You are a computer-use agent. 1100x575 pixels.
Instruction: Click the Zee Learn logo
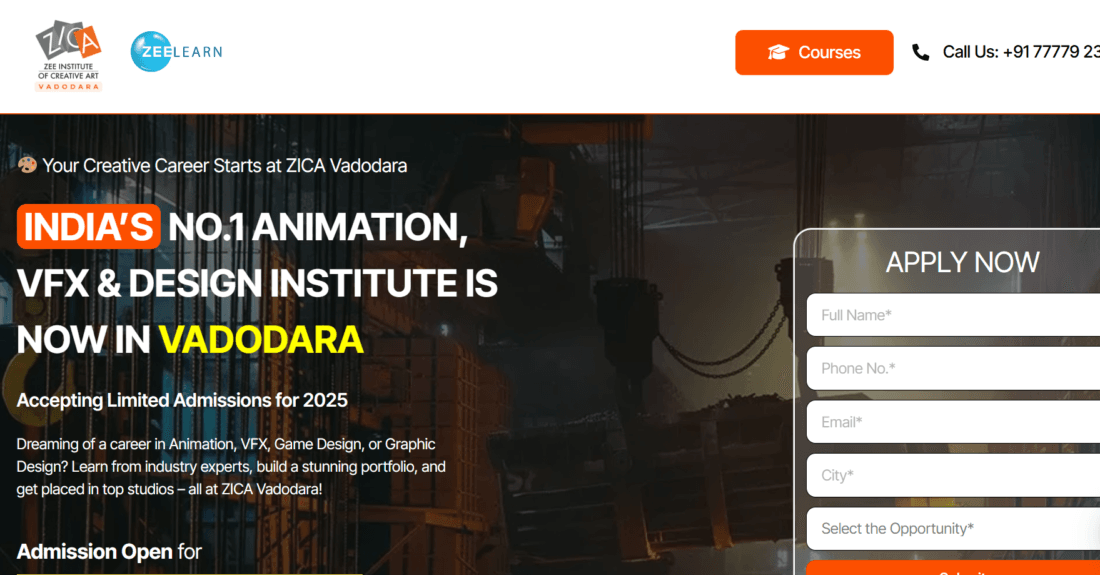pyautogui.click(x=177, y=52)
